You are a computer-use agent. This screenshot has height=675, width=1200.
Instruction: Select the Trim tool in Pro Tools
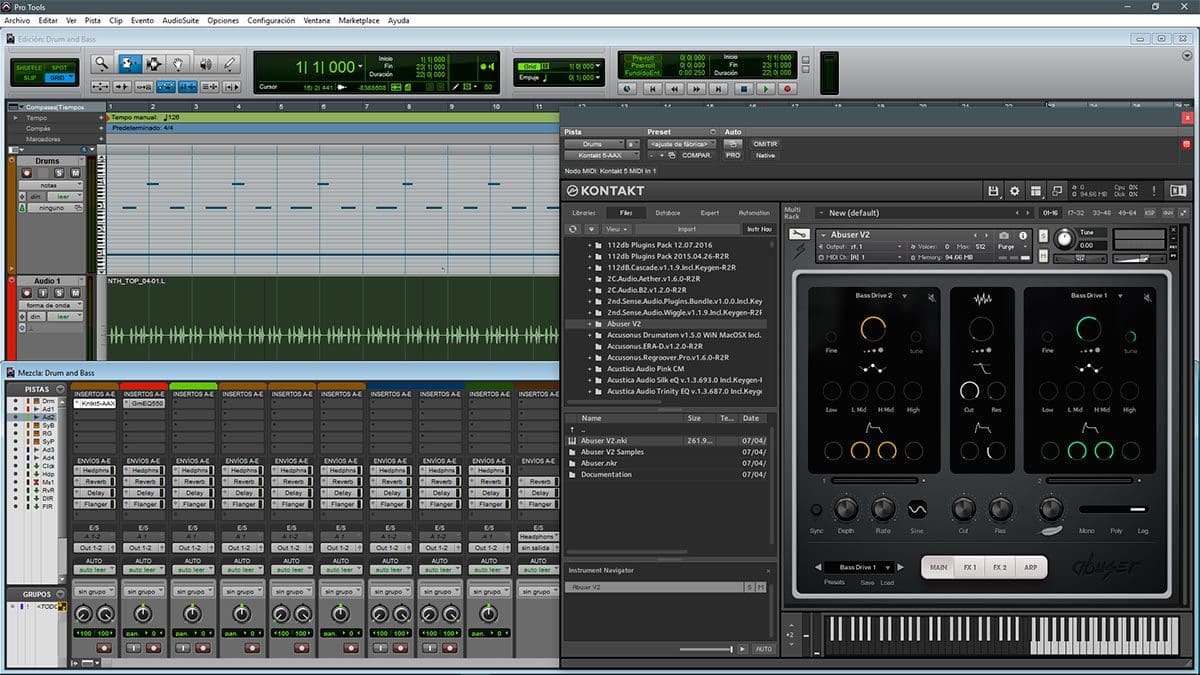coord(130,64)
